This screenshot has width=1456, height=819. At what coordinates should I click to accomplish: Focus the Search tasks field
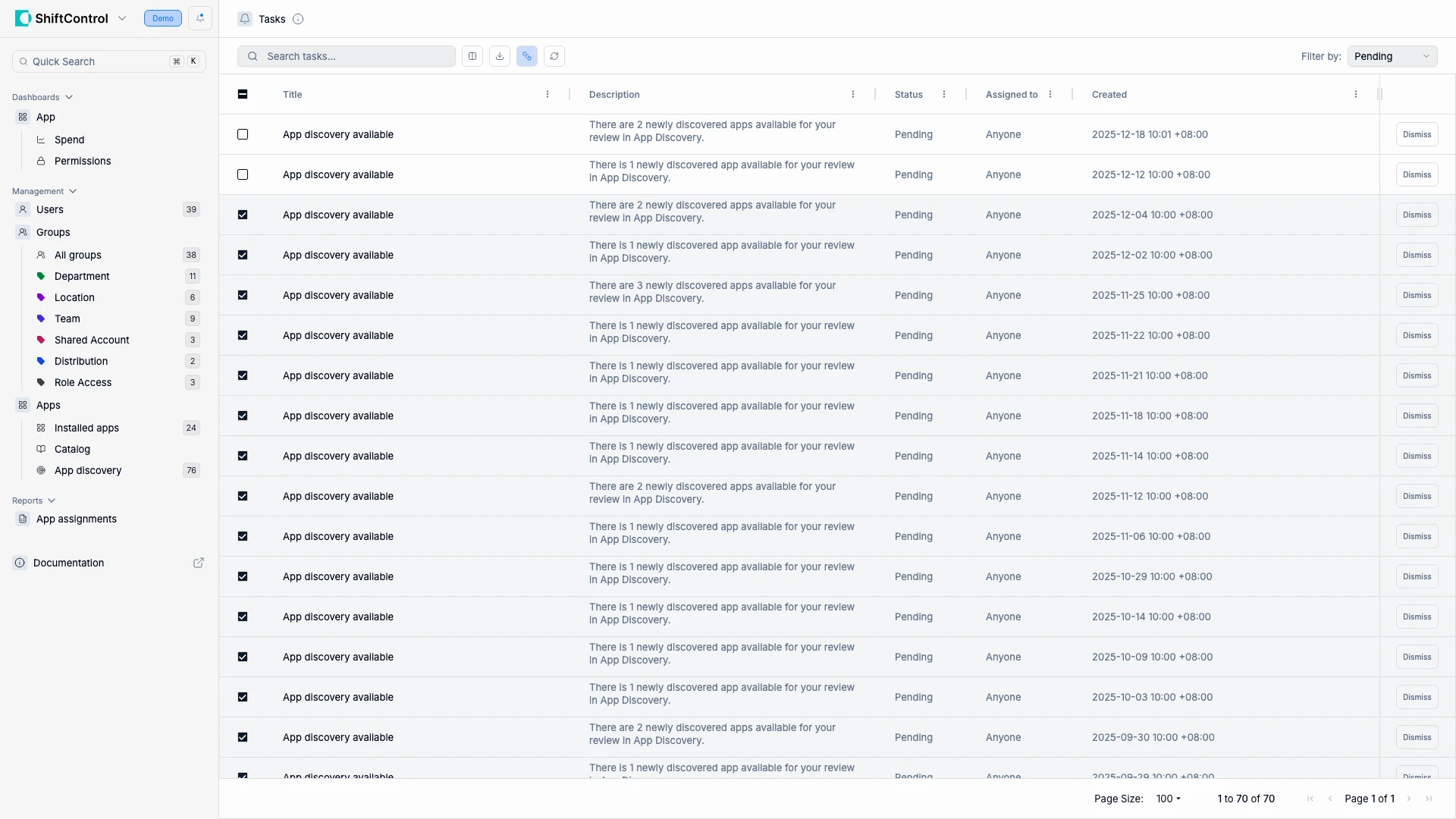(x=347, y=56)
